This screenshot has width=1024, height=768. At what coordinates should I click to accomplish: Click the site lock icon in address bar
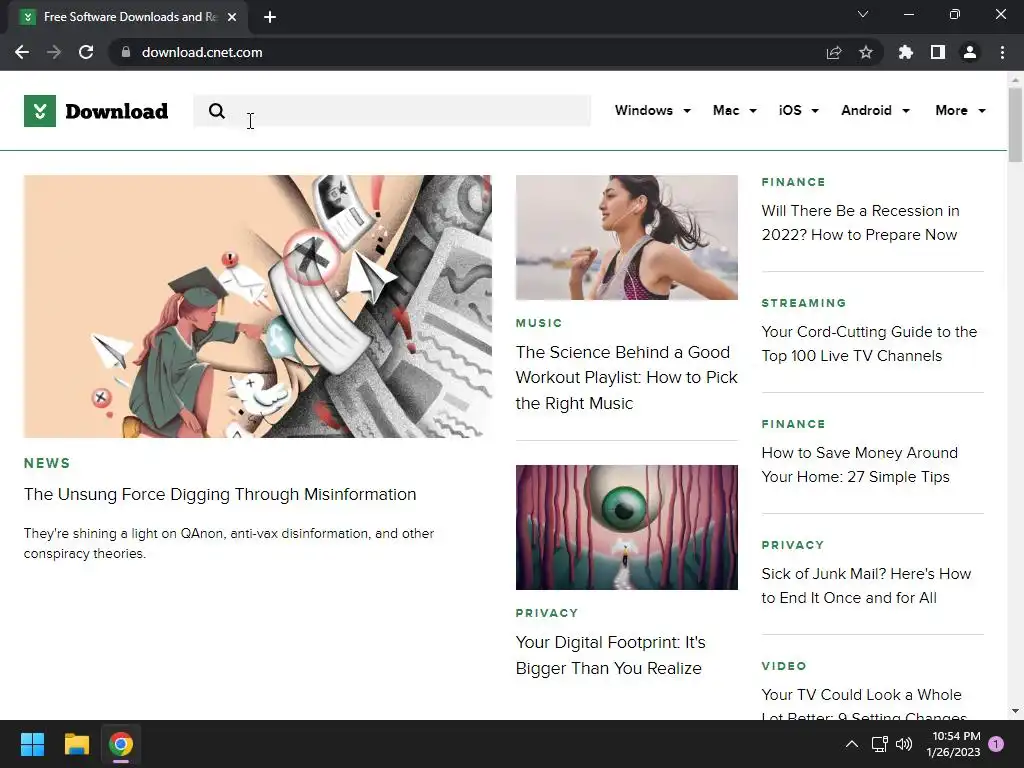pyautogui.click(x=126, y=52)
